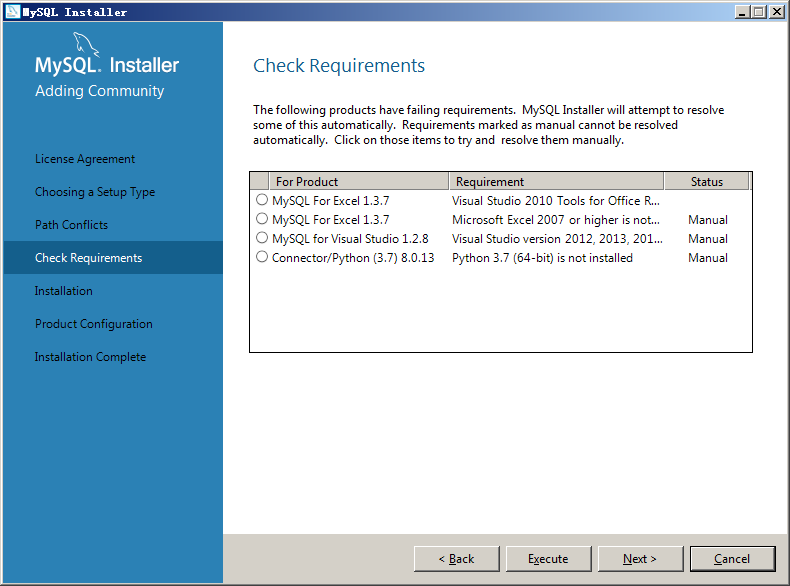Click the Manual status in the Connector/Python row
Image resolution: width=790 pixels, height=586 pixels.
[708, 258]
